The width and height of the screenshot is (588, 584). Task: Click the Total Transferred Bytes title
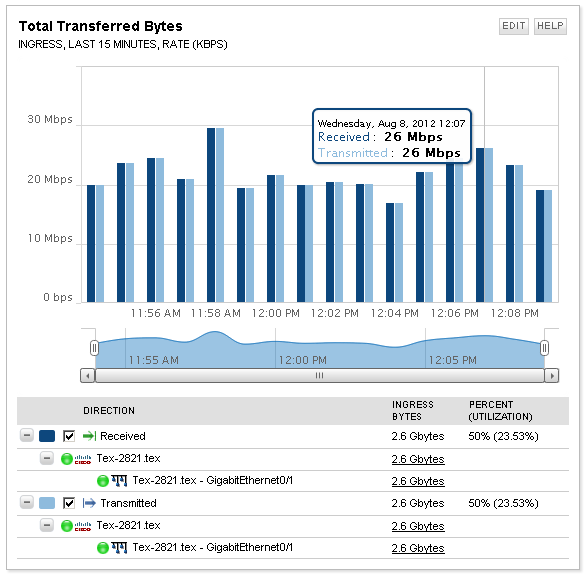pos(100,26)
